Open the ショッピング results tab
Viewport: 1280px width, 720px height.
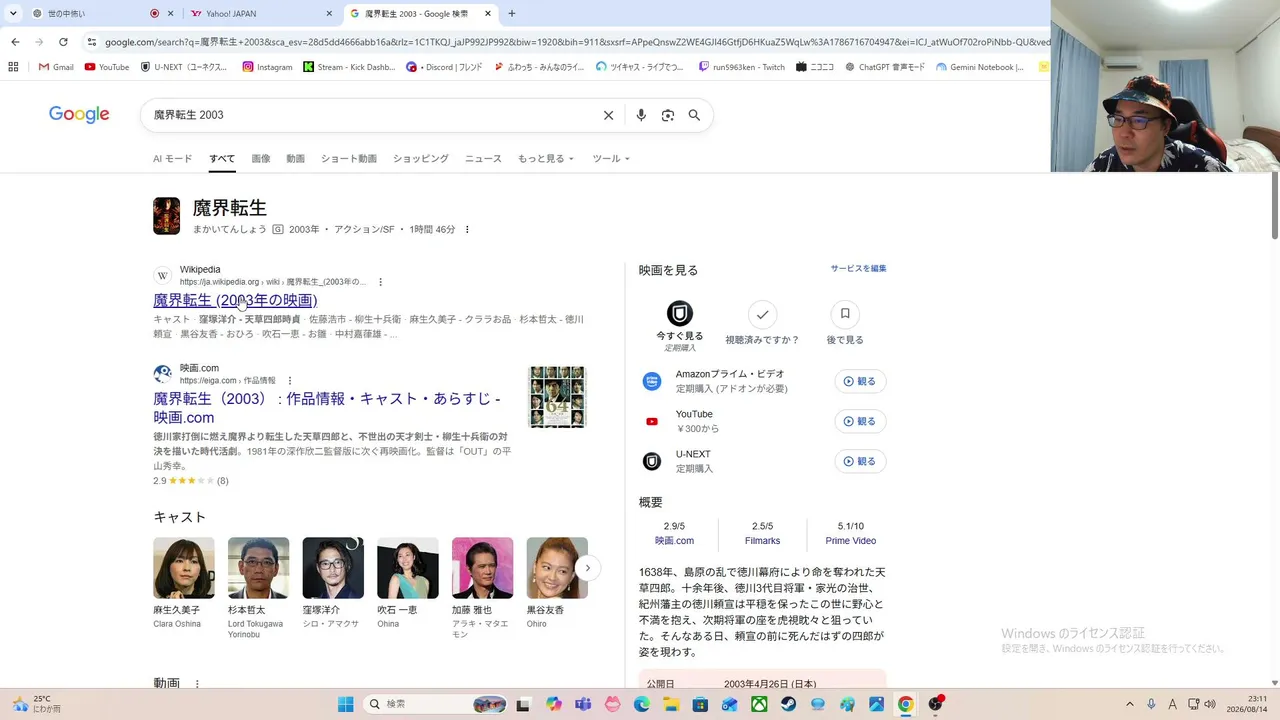point(421,159)
